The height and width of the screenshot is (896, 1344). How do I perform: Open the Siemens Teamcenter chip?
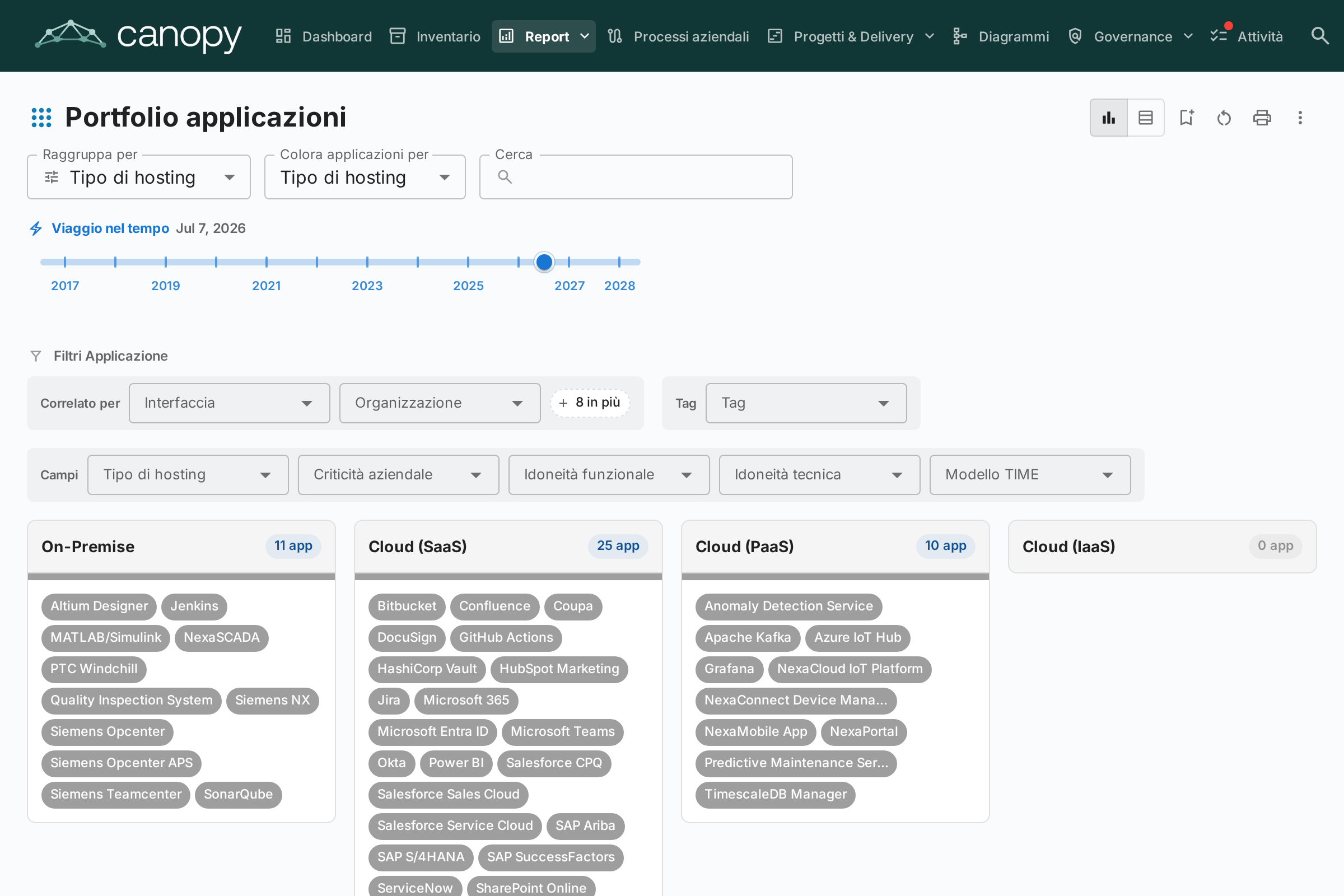tap(116, 794)
